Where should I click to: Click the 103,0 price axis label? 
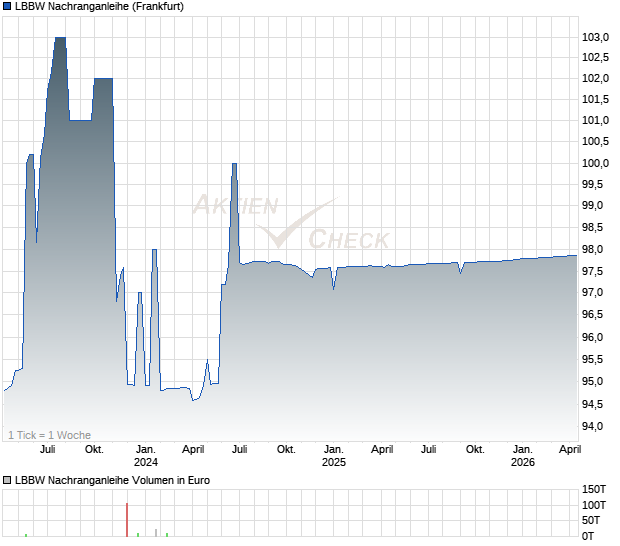pyautogui.click(x=595, y=38)
